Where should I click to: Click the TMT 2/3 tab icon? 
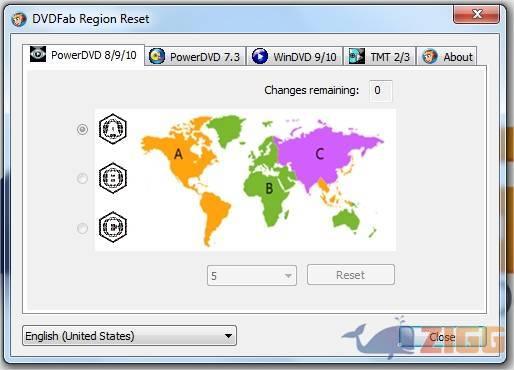pos(356,56)
